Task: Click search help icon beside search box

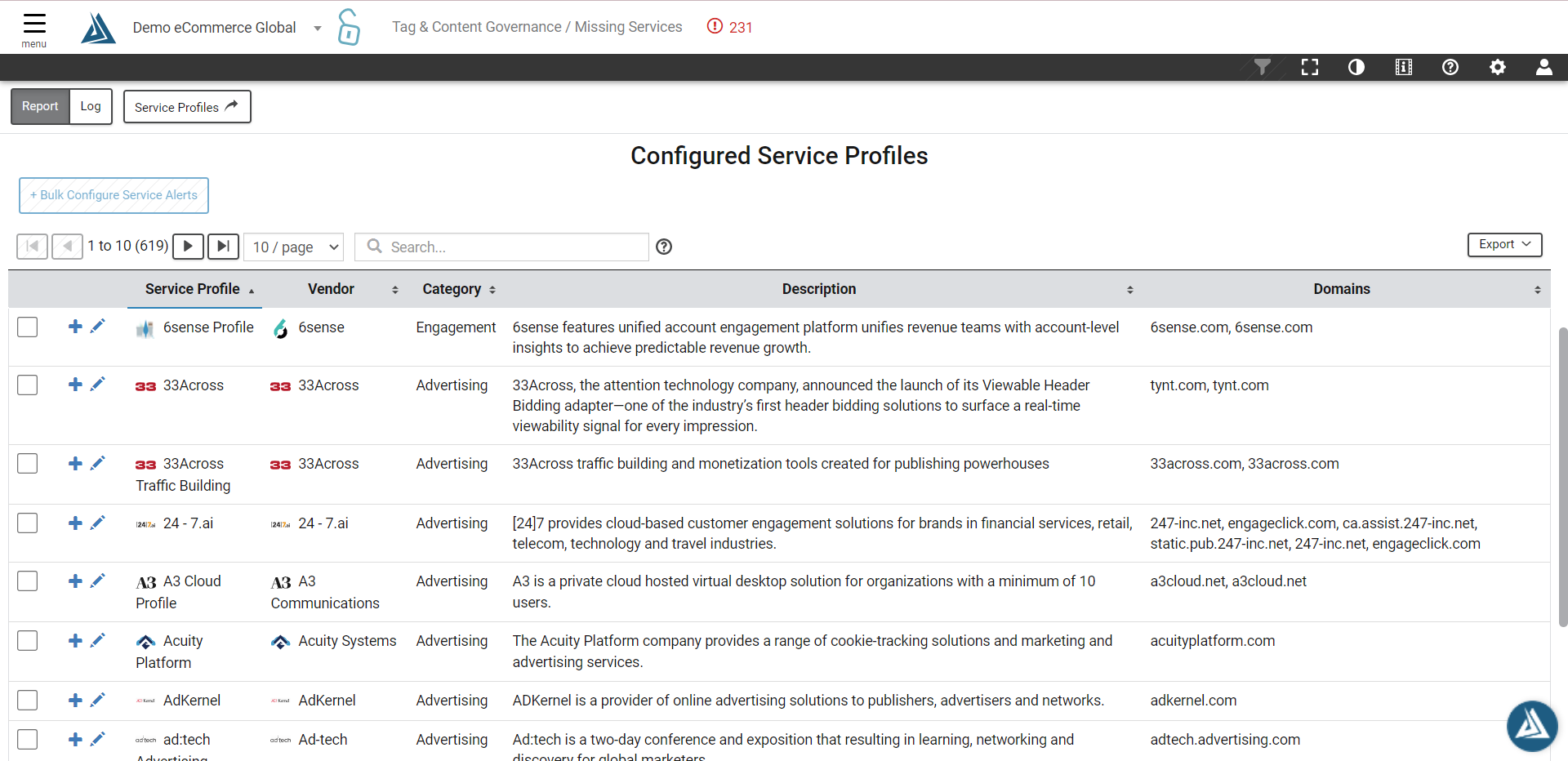Action: 664,247
